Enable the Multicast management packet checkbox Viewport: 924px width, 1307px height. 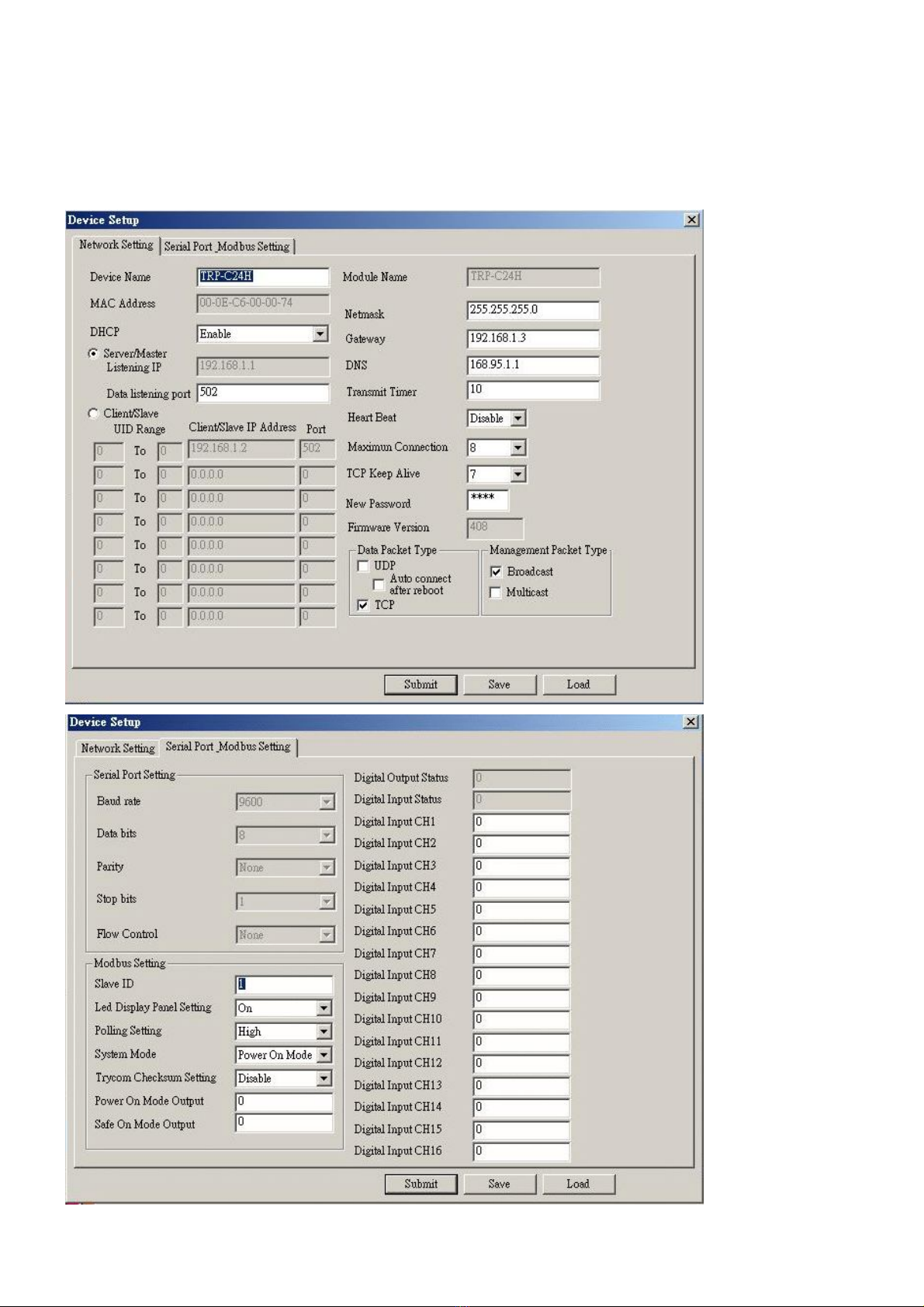click(497, 593)
